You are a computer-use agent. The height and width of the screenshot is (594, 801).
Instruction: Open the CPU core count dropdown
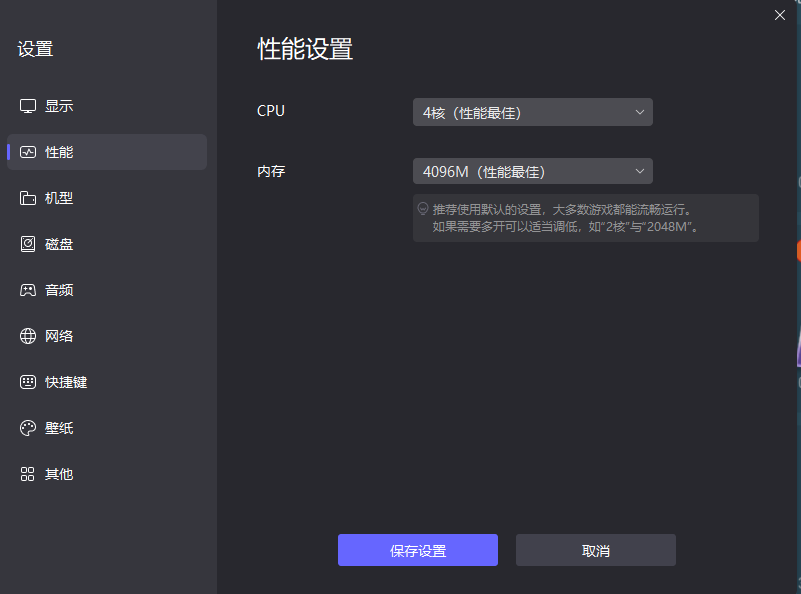[532, 112]
